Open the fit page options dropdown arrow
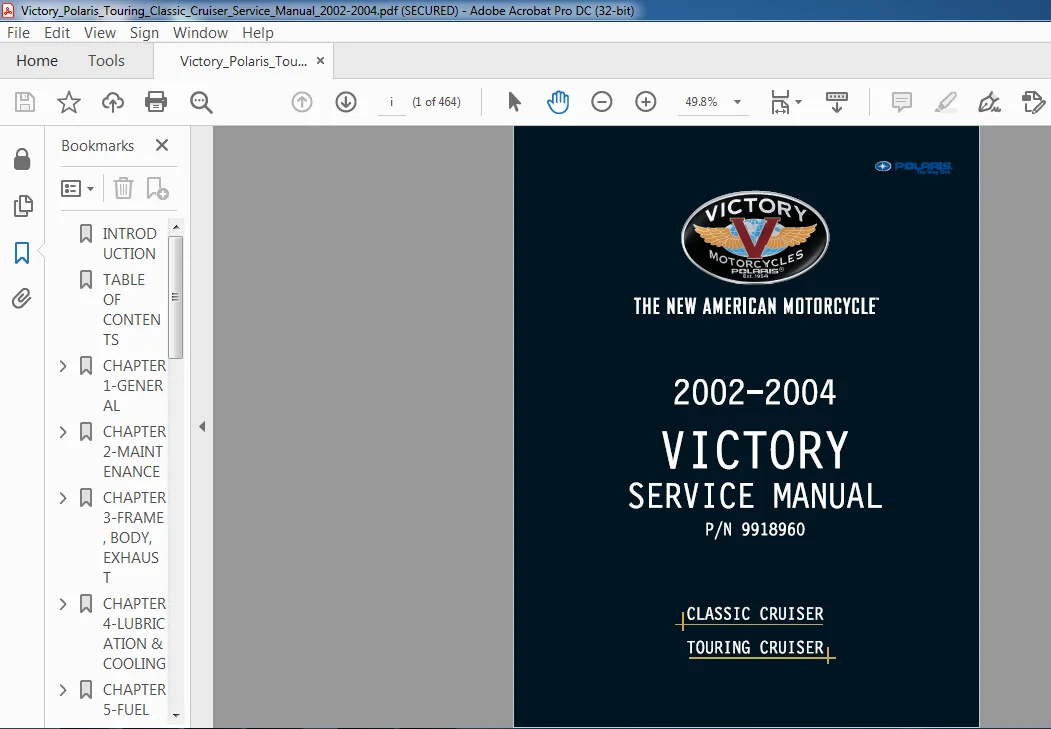The width and height of the screenshot is (1051, 729). click(798, 102)
